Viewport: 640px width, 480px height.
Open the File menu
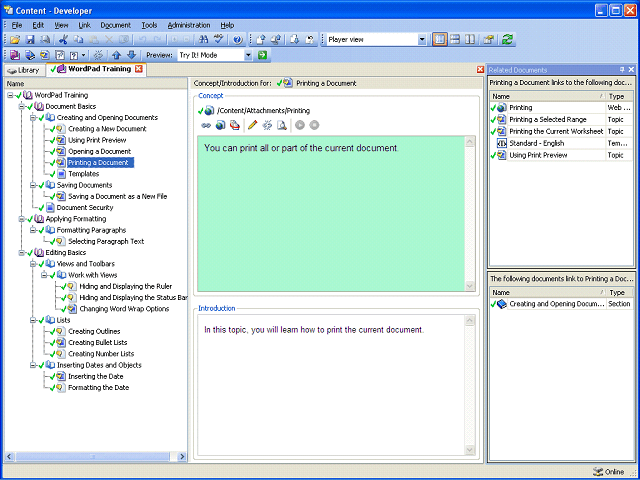[17, 25]
